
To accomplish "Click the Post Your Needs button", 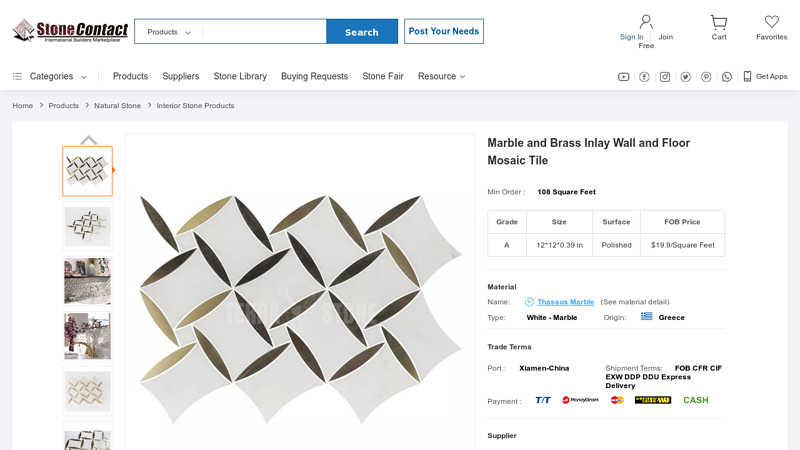I will 444,31.
